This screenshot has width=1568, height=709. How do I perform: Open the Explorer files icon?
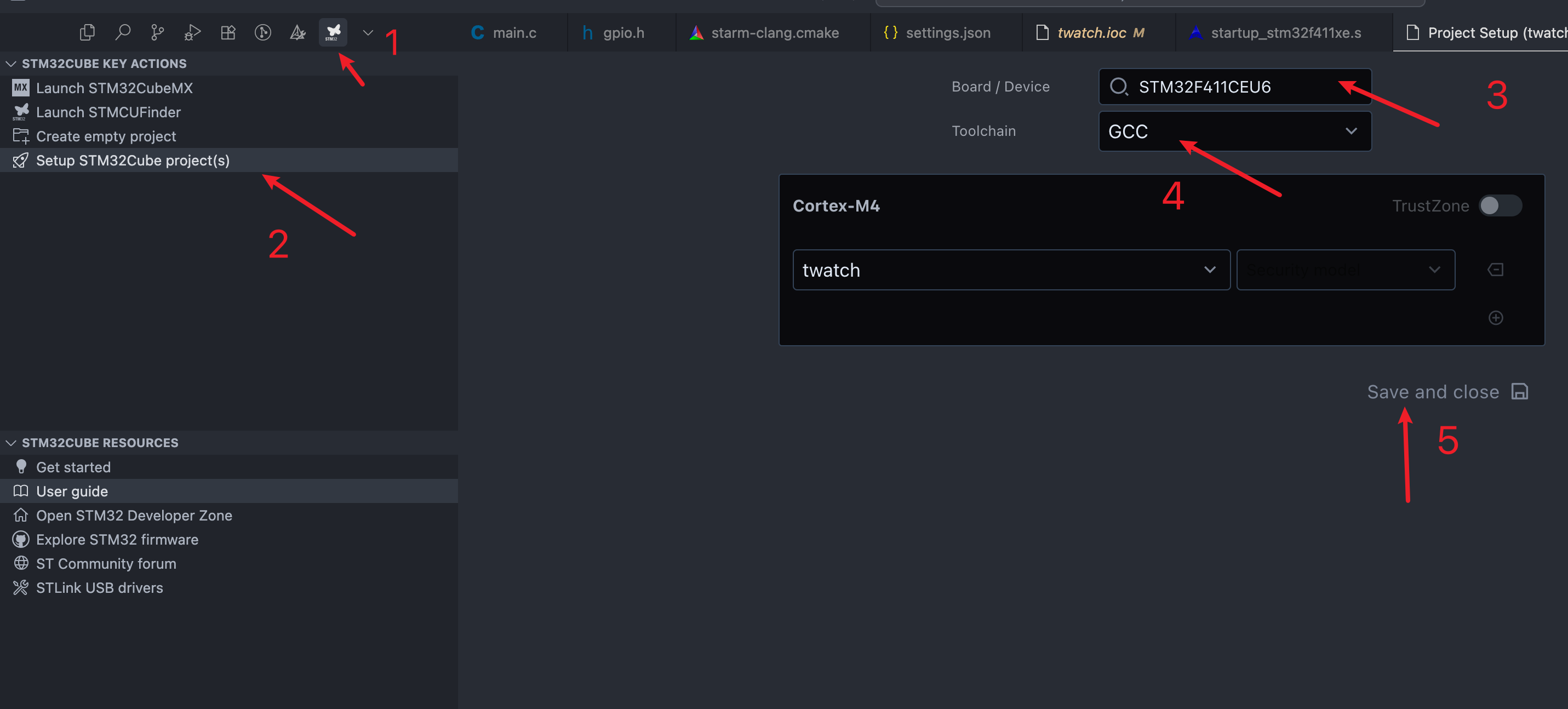(87, 32)
